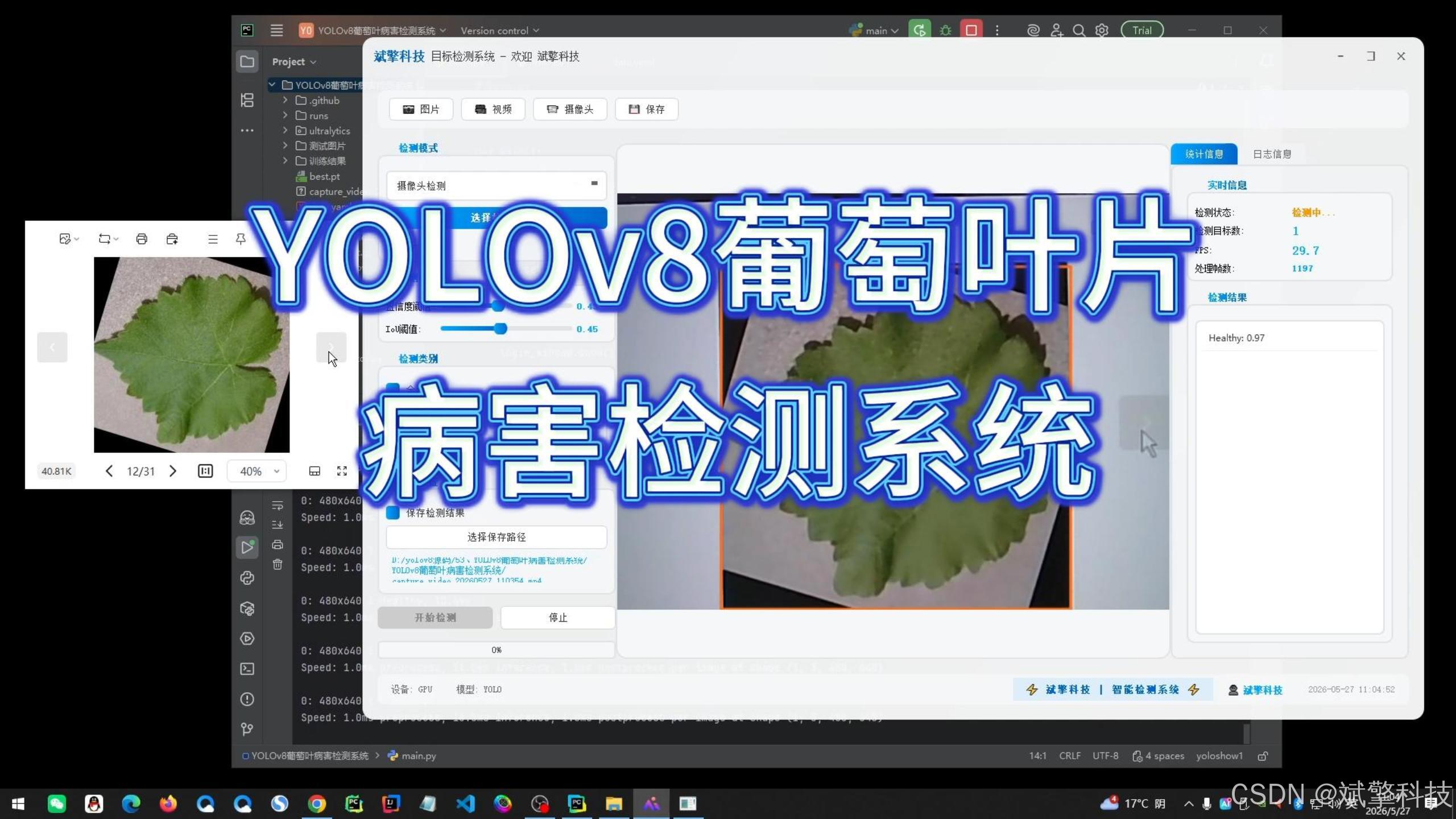
Task: Click the PyCharm debug bug icon
Action: pos(945,30)
